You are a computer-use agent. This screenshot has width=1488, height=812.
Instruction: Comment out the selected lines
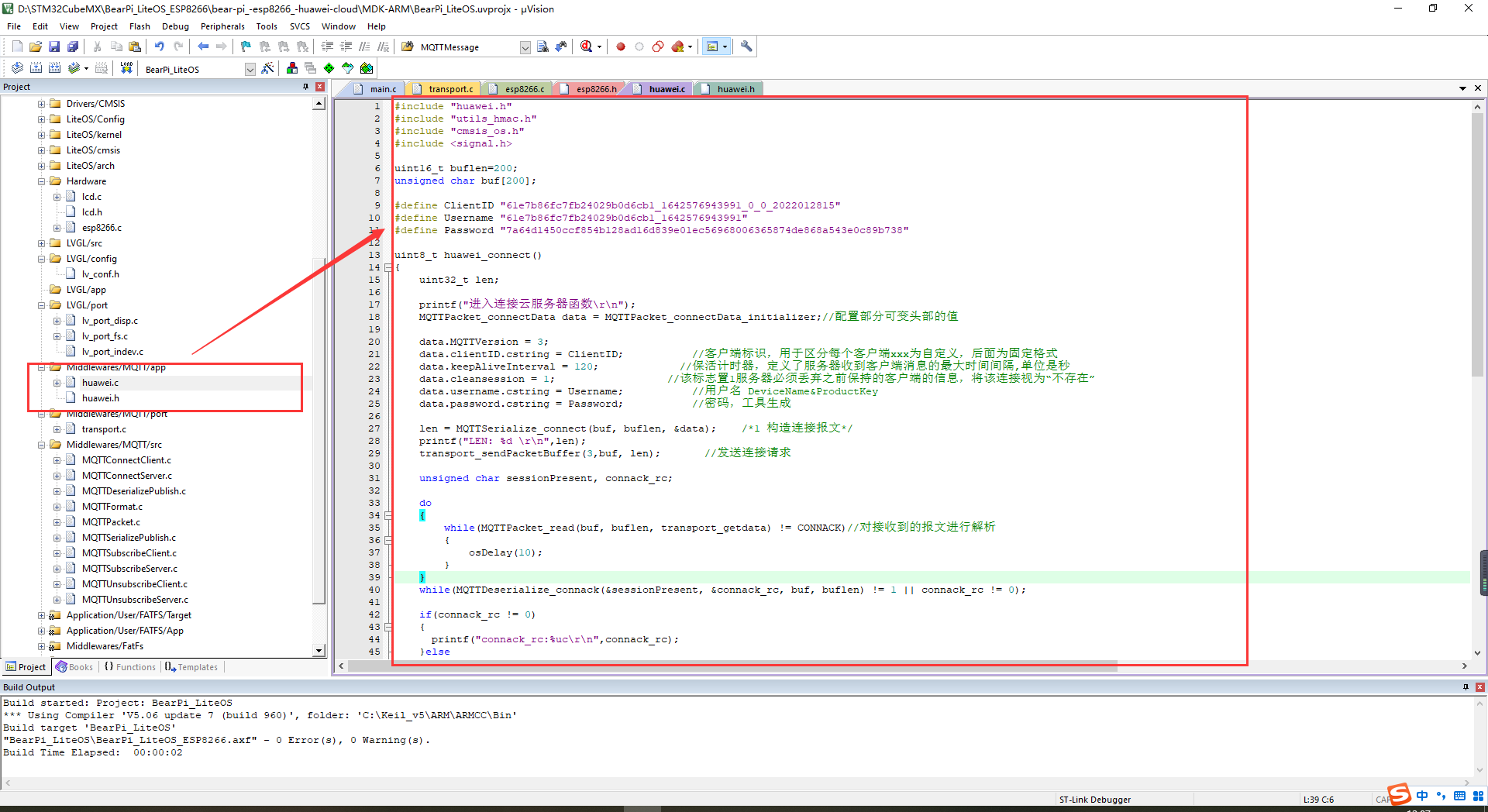(x=364, y=46)
